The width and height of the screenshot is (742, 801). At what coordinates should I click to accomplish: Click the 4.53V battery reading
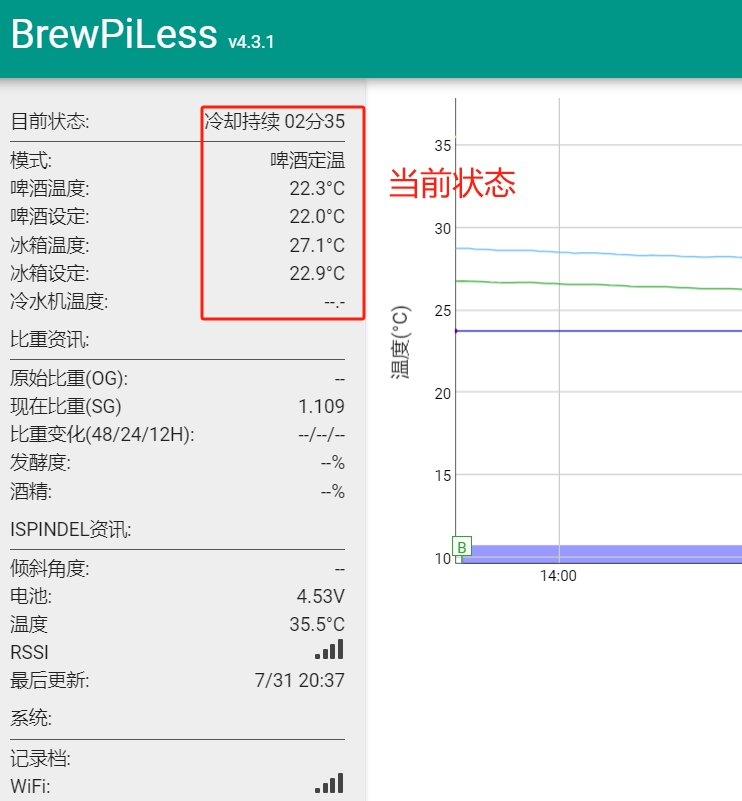320,597
